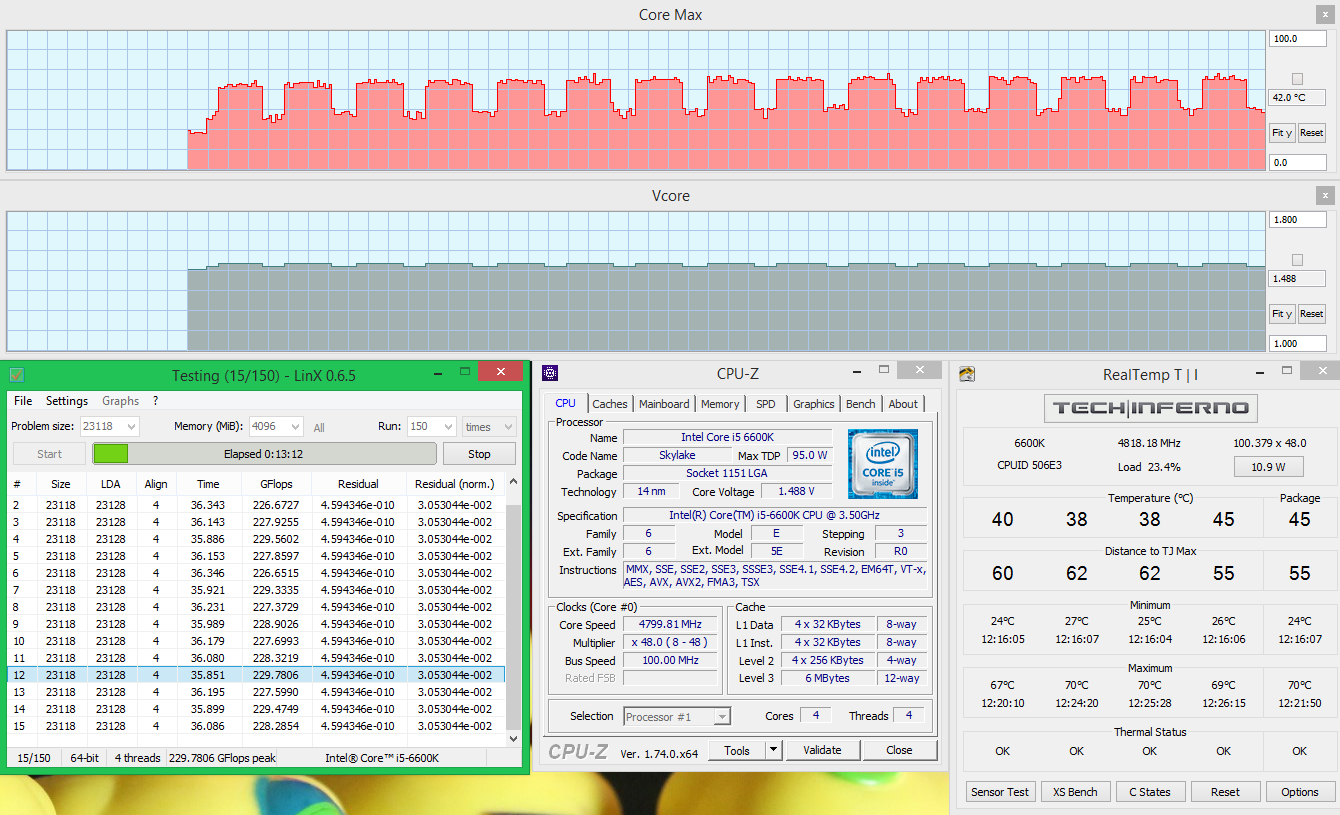Toggle the checkbox beside the Core Max graph
This screenshot has height=815, width=1340.
(1297, 78)
